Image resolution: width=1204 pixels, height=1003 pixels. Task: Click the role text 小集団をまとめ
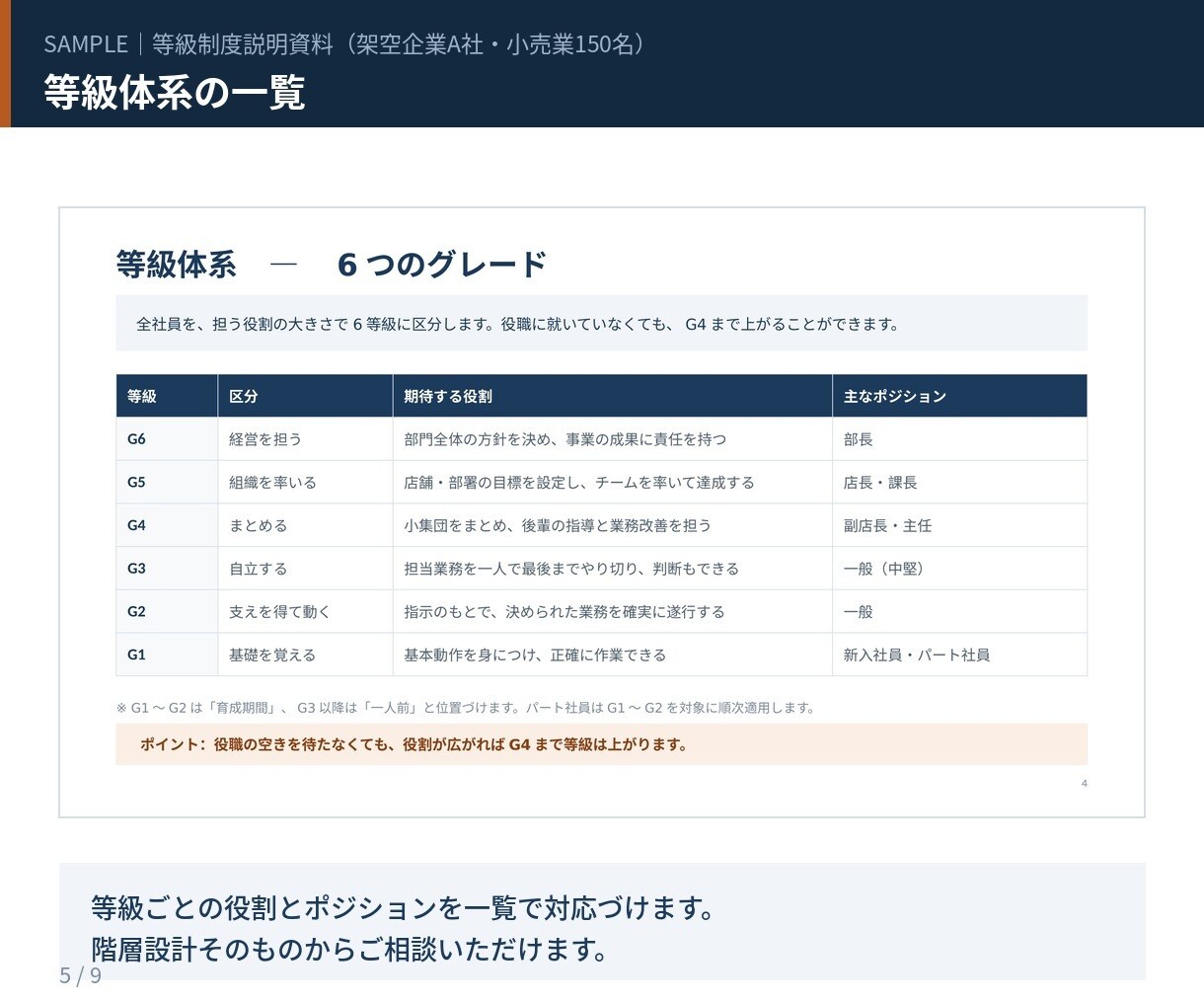(558, 525)
